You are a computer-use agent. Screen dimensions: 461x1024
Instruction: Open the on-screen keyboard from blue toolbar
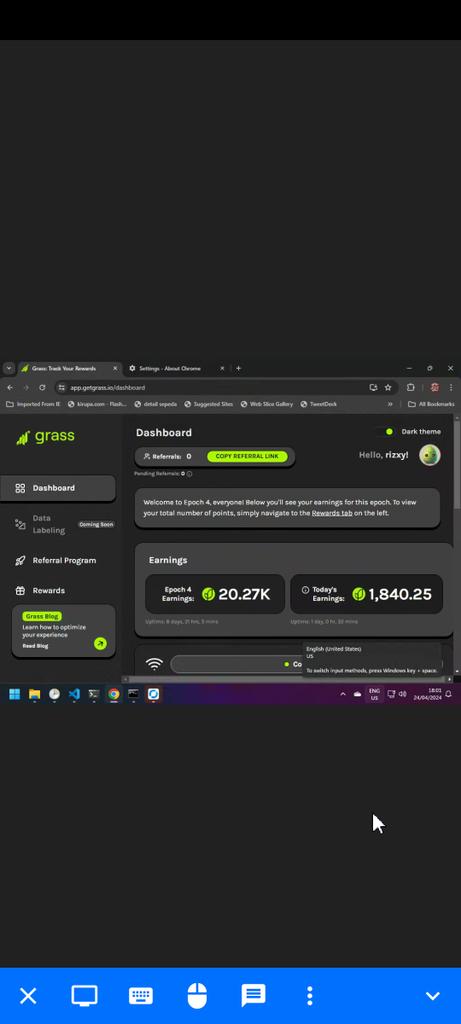click(x=140, y=996)
